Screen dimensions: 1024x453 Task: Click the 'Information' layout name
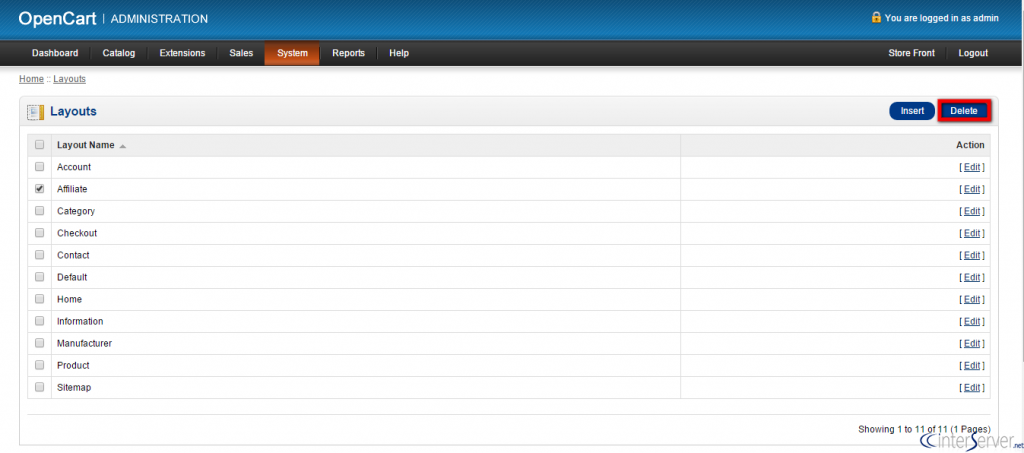pos(80,322)
